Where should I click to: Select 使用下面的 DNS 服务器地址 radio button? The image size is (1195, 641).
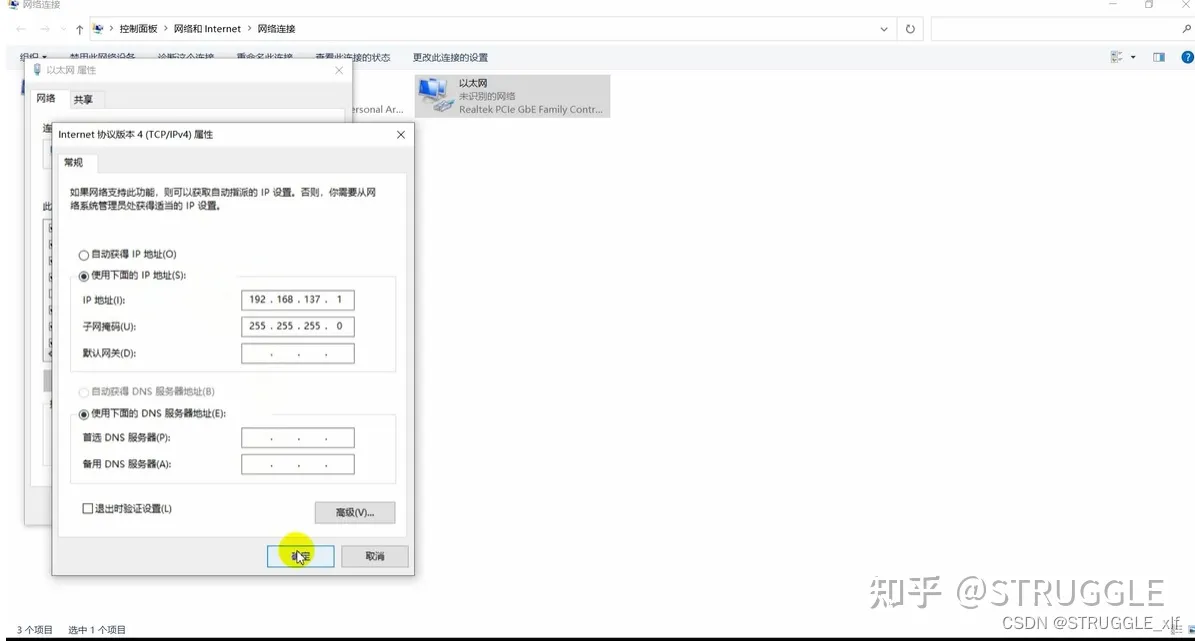coord(84,414)
